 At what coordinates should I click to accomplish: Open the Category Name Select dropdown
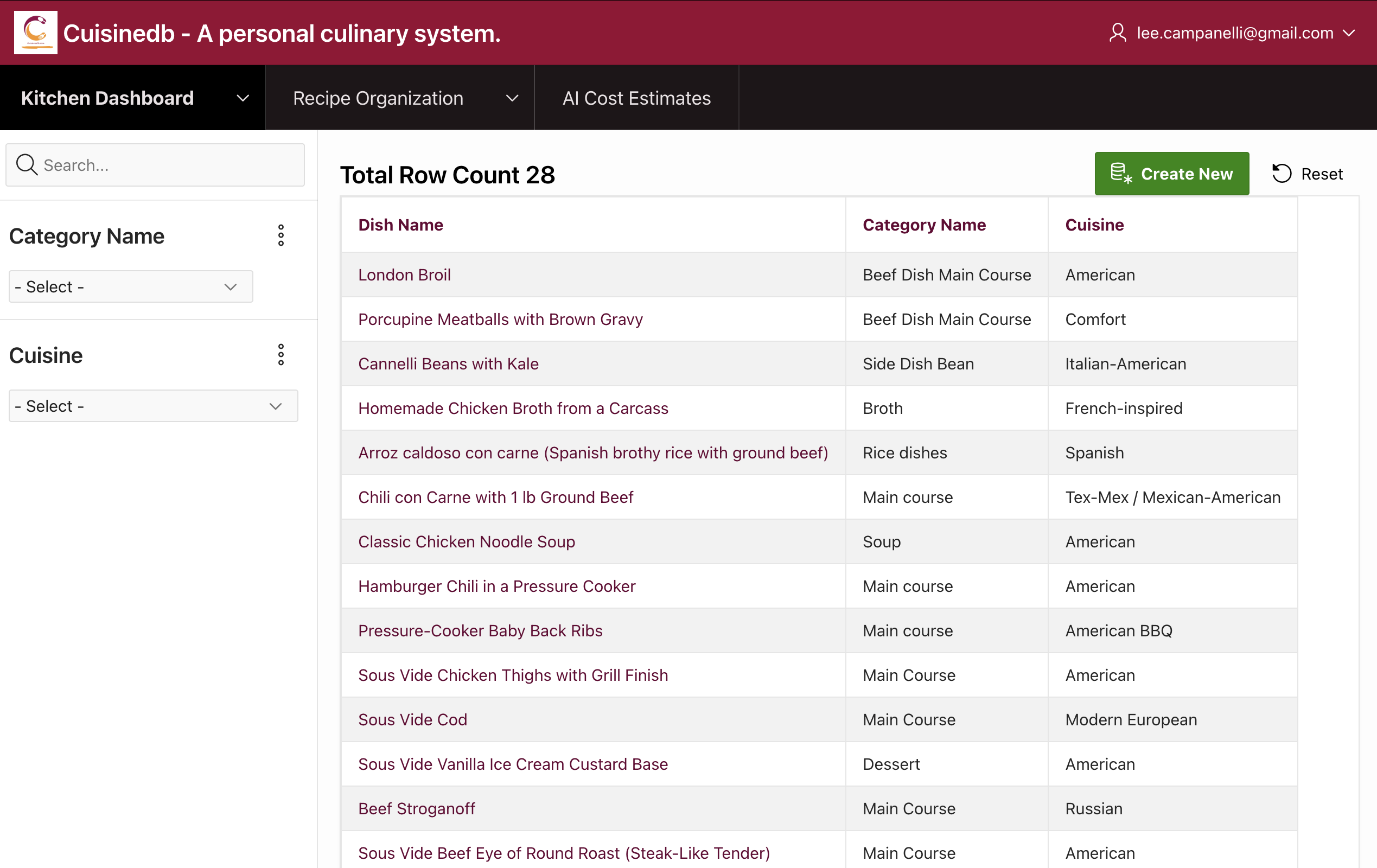[130, 286]
